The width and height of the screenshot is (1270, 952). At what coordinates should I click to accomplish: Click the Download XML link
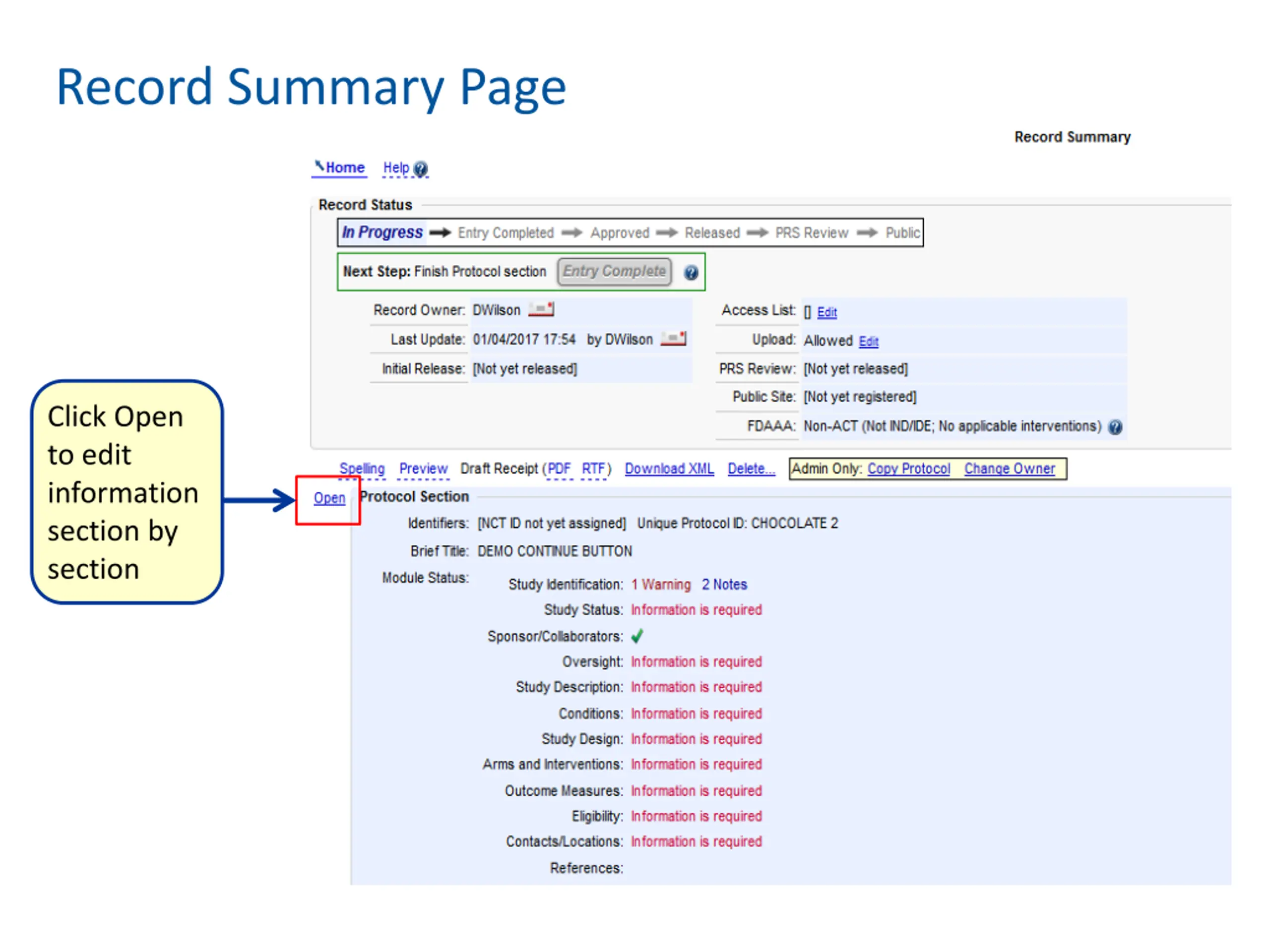[x=669, y=469]
